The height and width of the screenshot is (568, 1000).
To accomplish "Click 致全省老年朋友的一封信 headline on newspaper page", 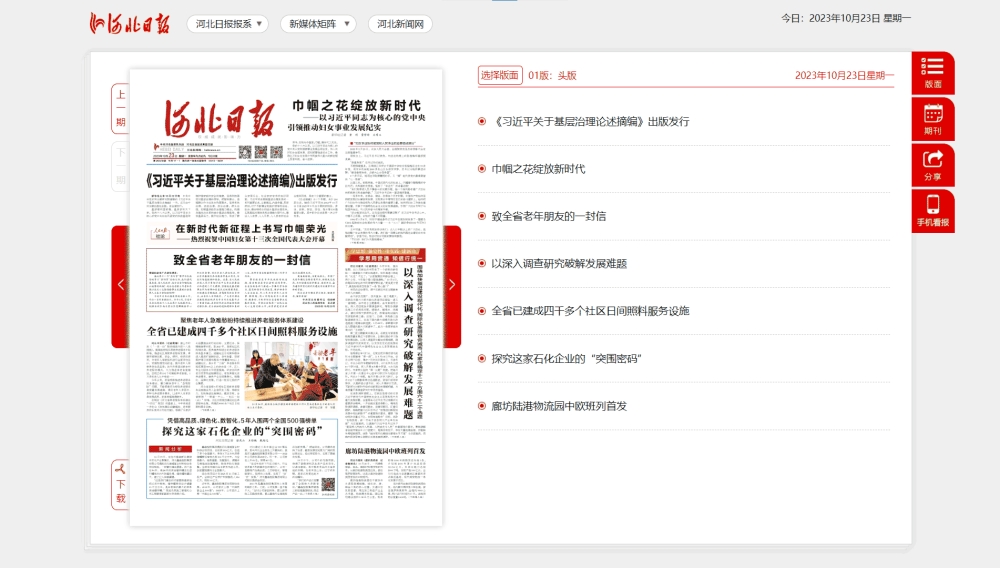I will [x=242, y=259].
